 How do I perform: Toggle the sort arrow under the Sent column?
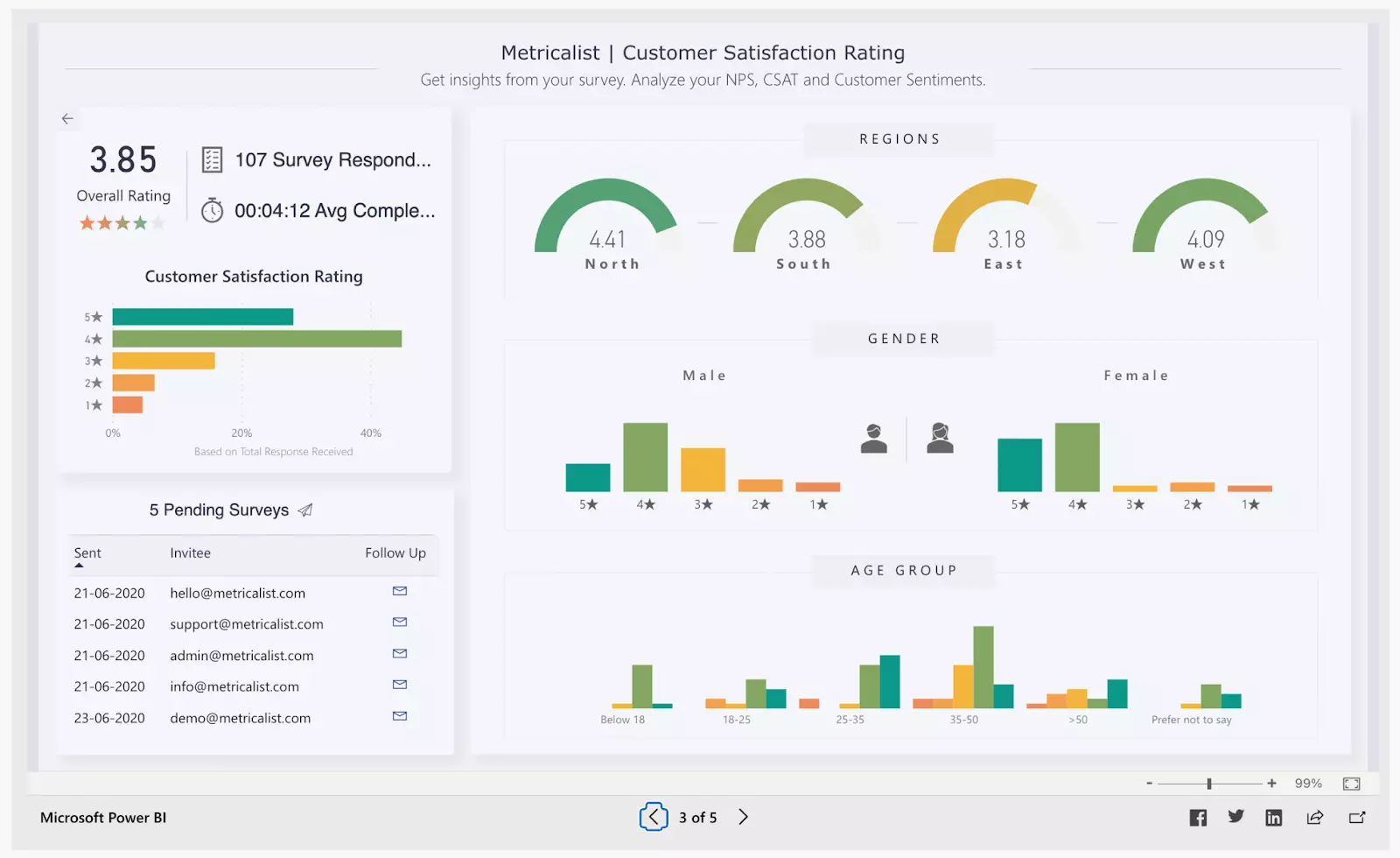click(x=80, y=565)
